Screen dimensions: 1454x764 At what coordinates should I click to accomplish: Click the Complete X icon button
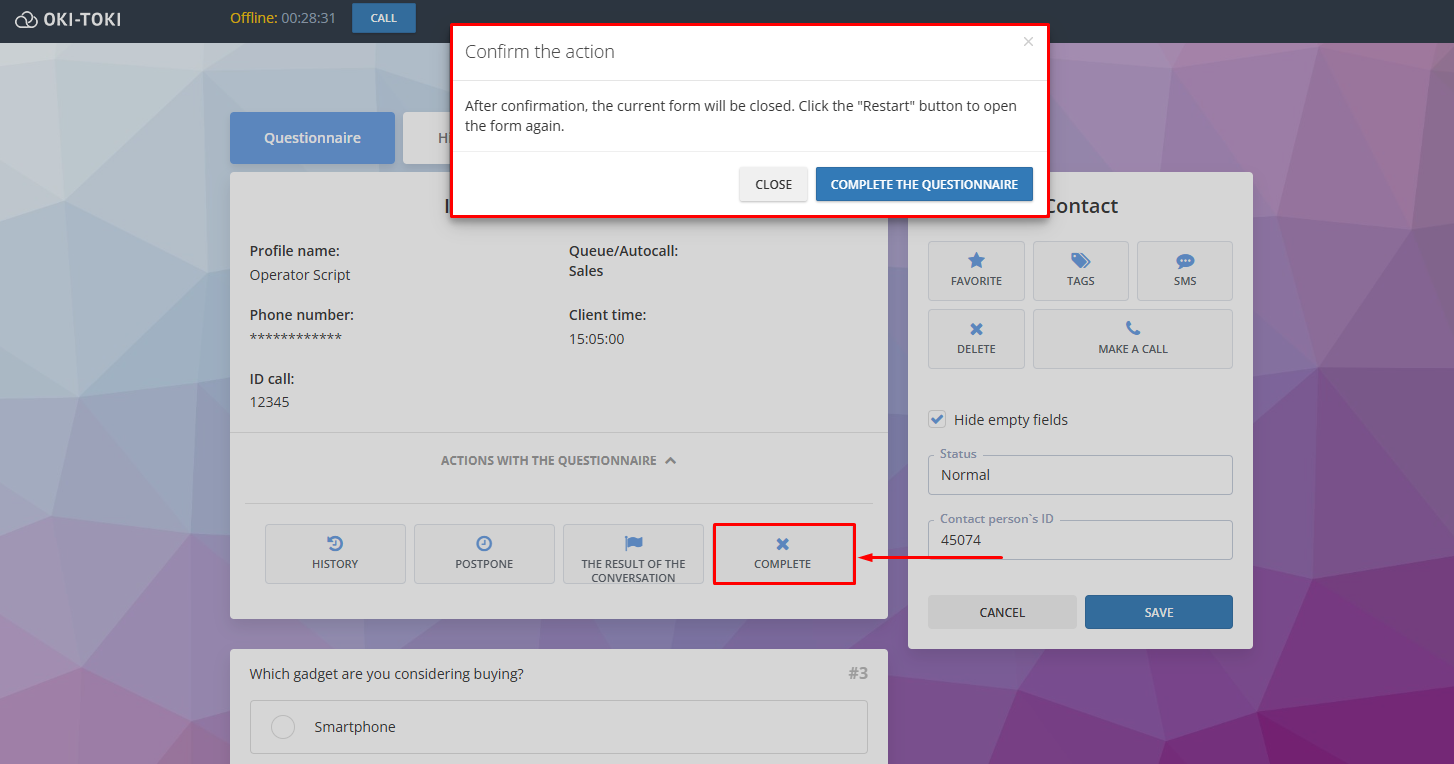point(783,553)
